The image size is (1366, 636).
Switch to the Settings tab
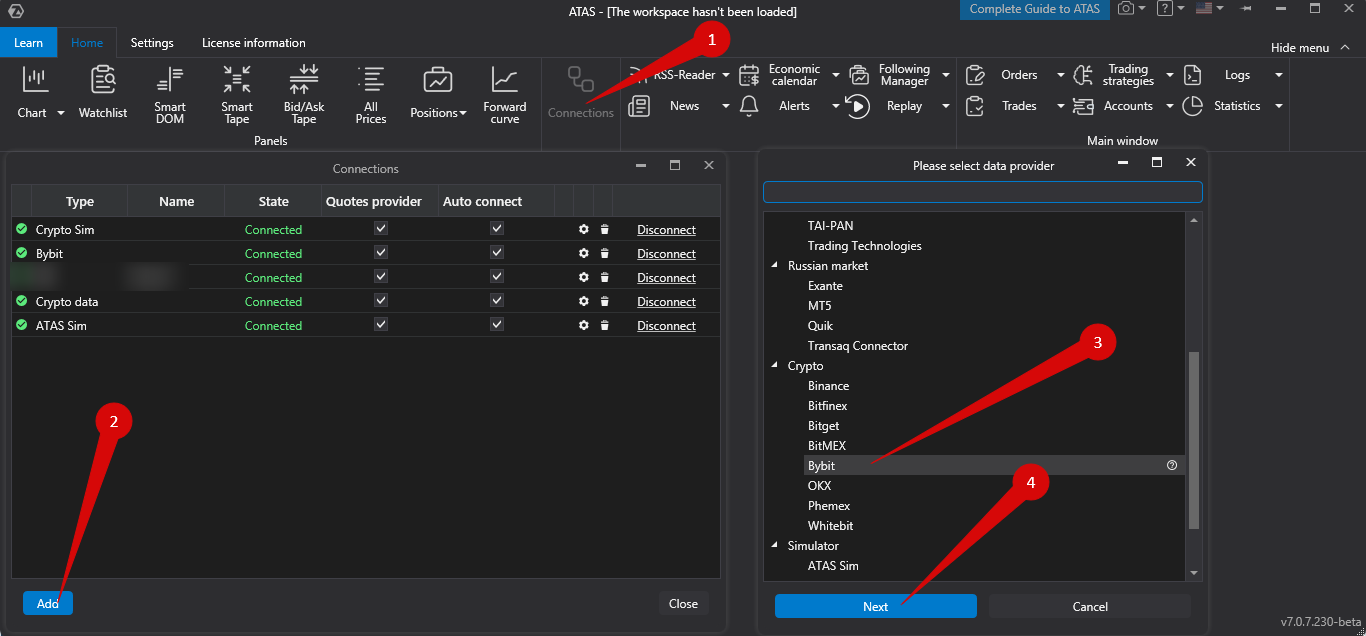(152, 43)
